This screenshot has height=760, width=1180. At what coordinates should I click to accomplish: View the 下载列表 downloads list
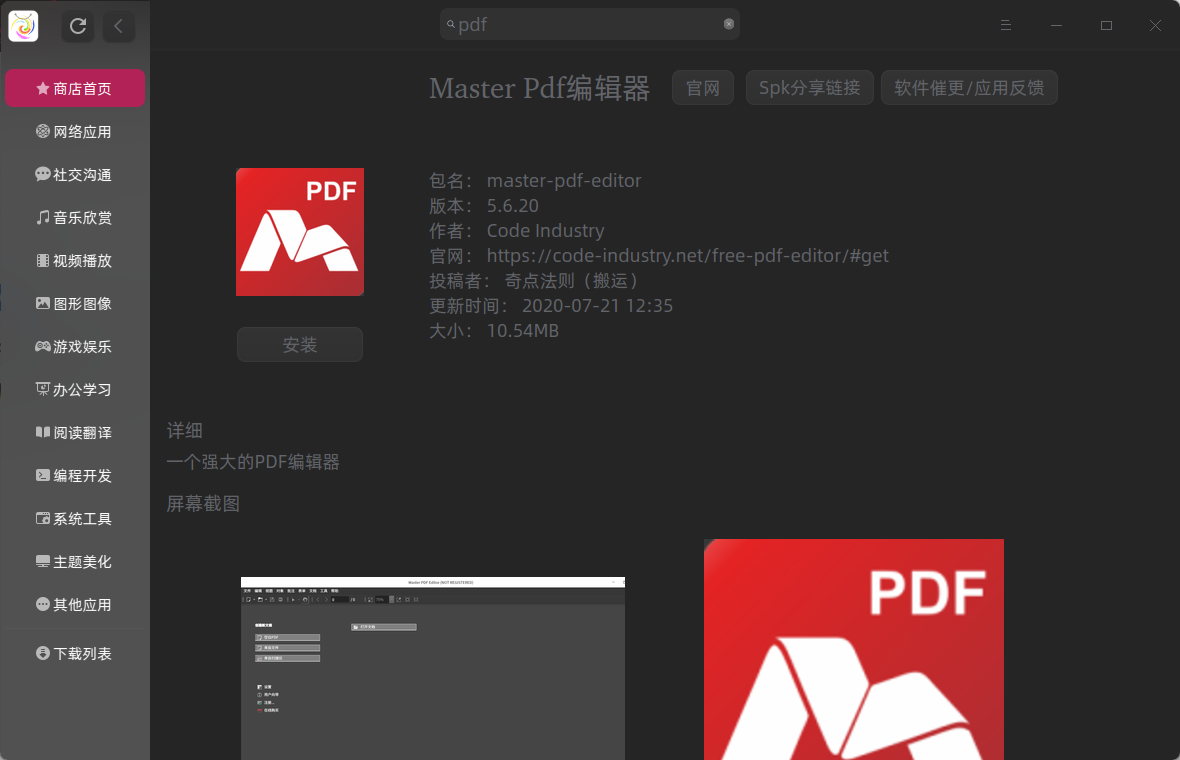75,653
